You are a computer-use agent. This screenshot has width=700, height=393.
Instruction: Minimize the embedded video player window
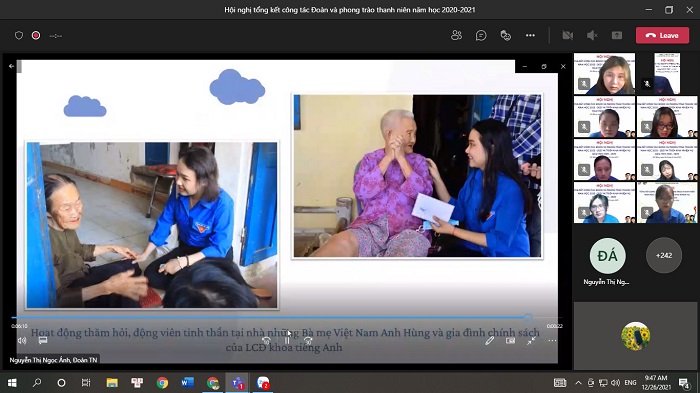pyautogui.click(x=525, y=66)
